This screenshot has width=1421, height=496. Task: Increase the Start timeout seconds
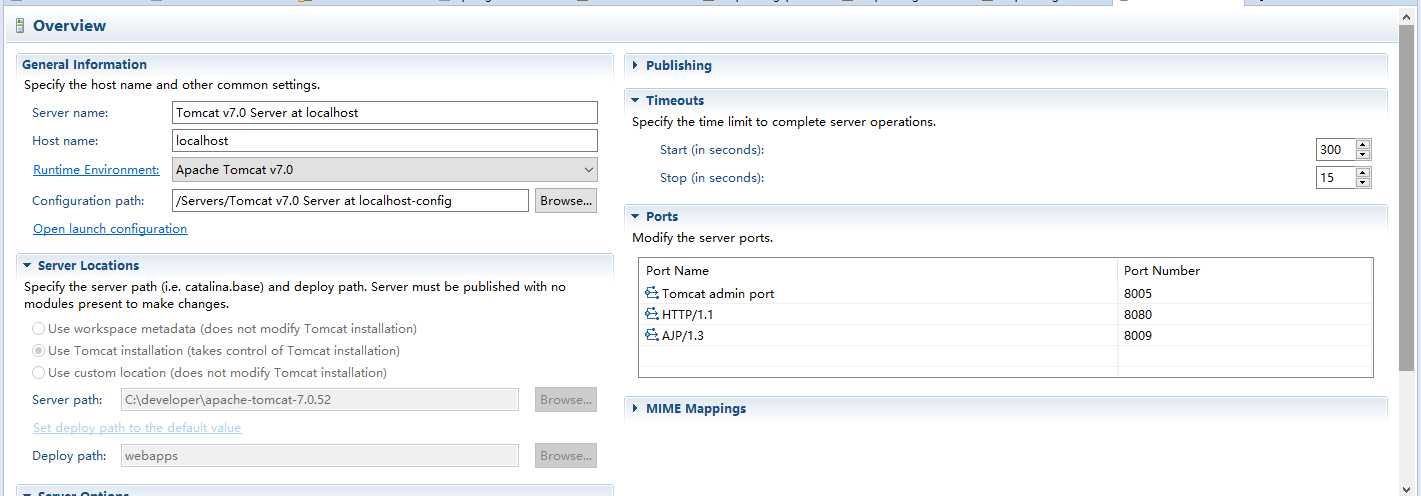[x=1363, y=144]
